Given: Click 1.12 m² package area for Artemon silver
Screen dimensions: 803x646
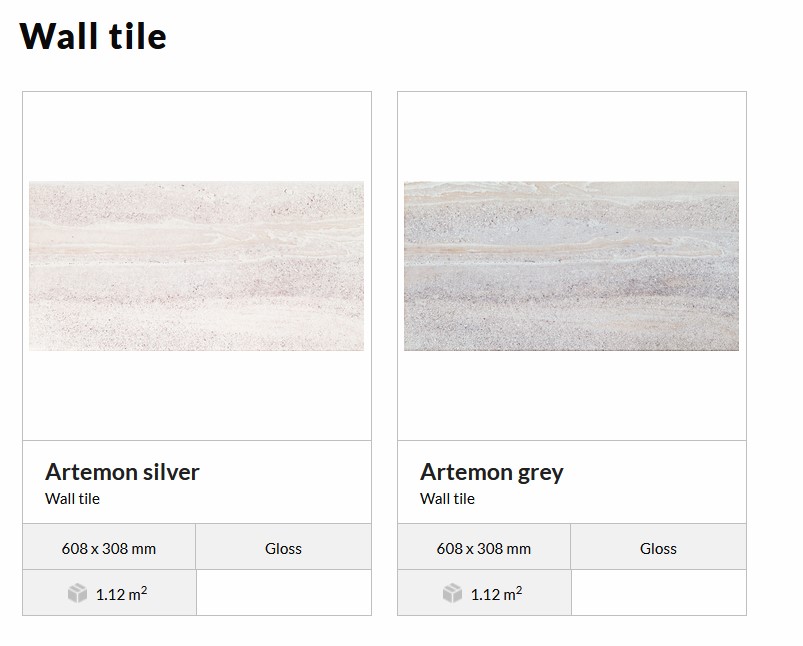Looking at the screenshot, I should [x=121, y=594].
